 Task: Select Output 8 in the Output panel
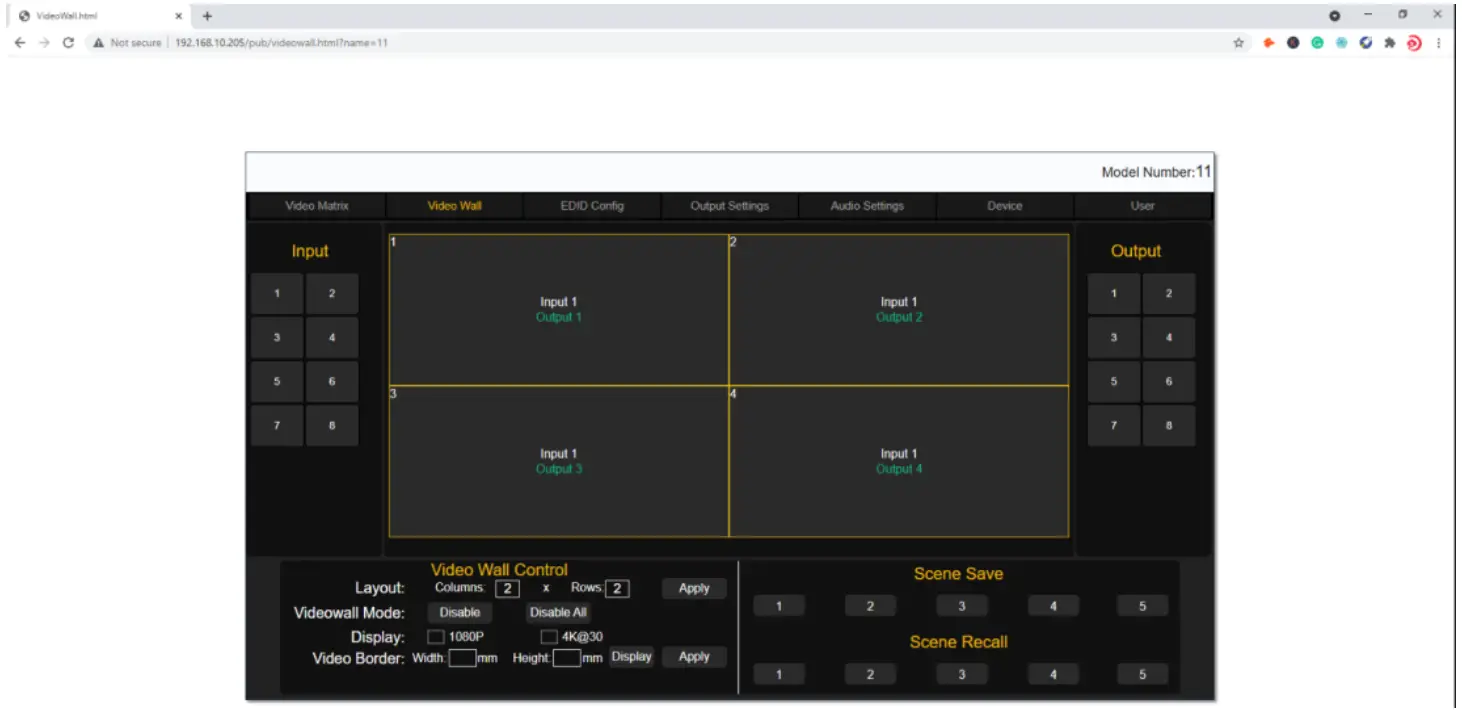tap(1168, 425)
